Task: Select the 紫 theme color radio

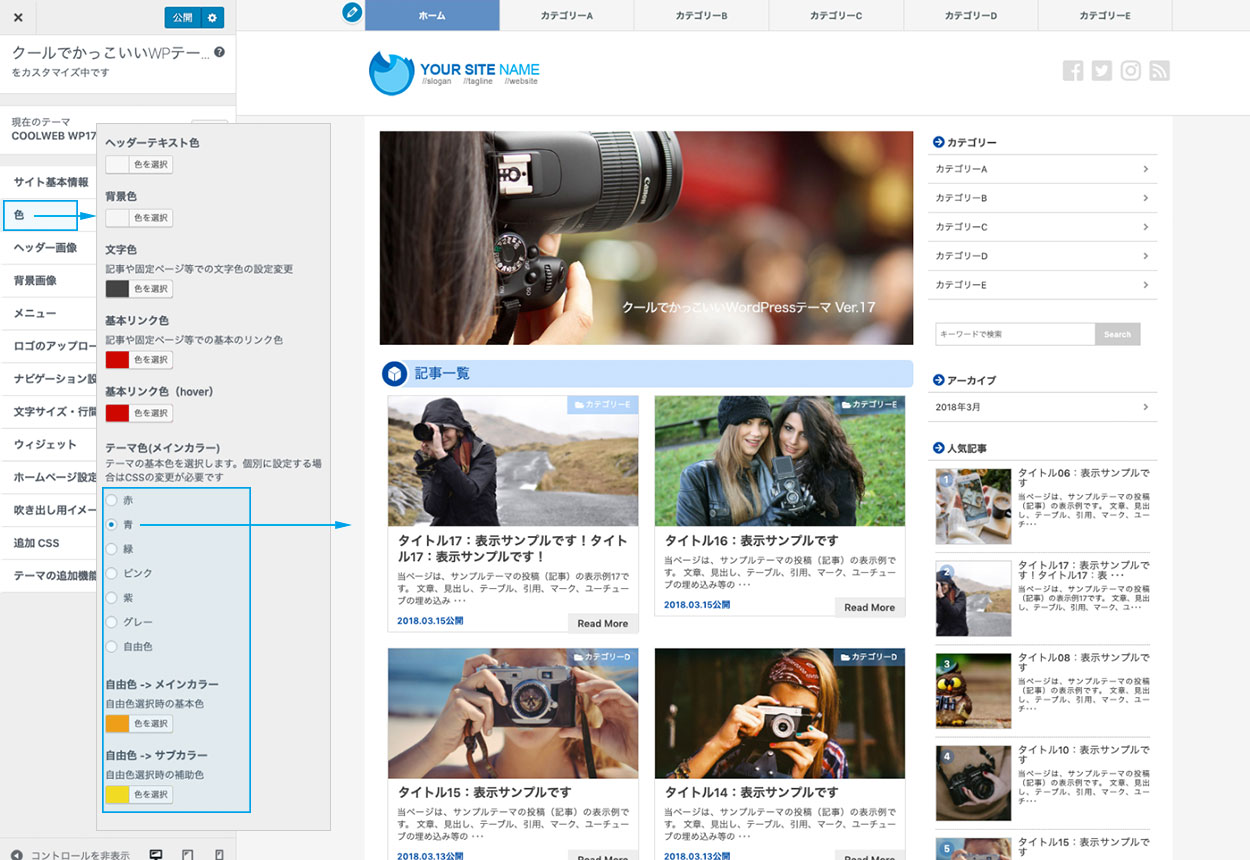Action: (112, 598)
